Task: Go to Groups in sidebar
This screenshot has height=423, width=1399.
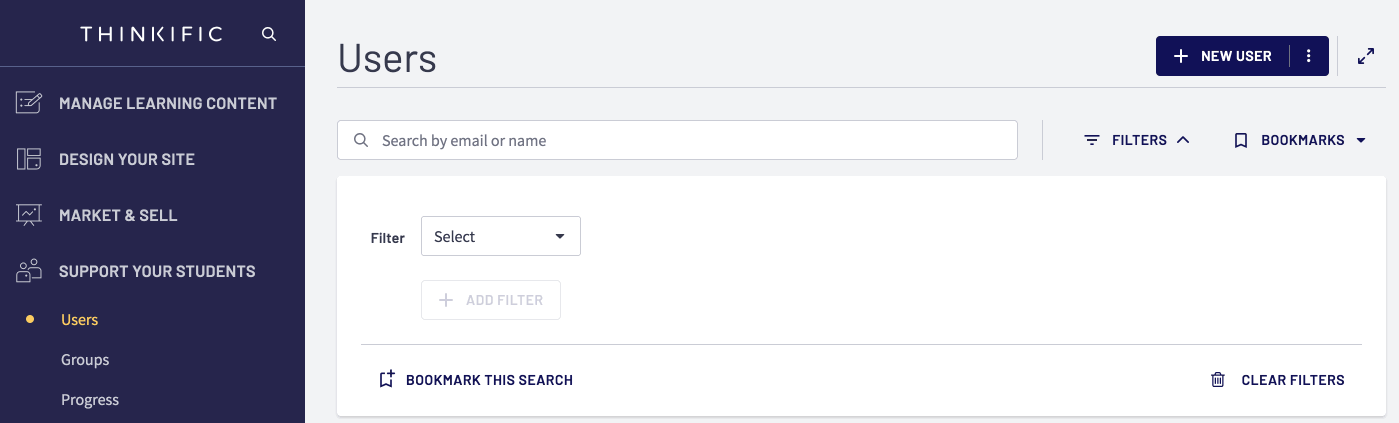Action: pyautogui.click(x=85, y=360)
